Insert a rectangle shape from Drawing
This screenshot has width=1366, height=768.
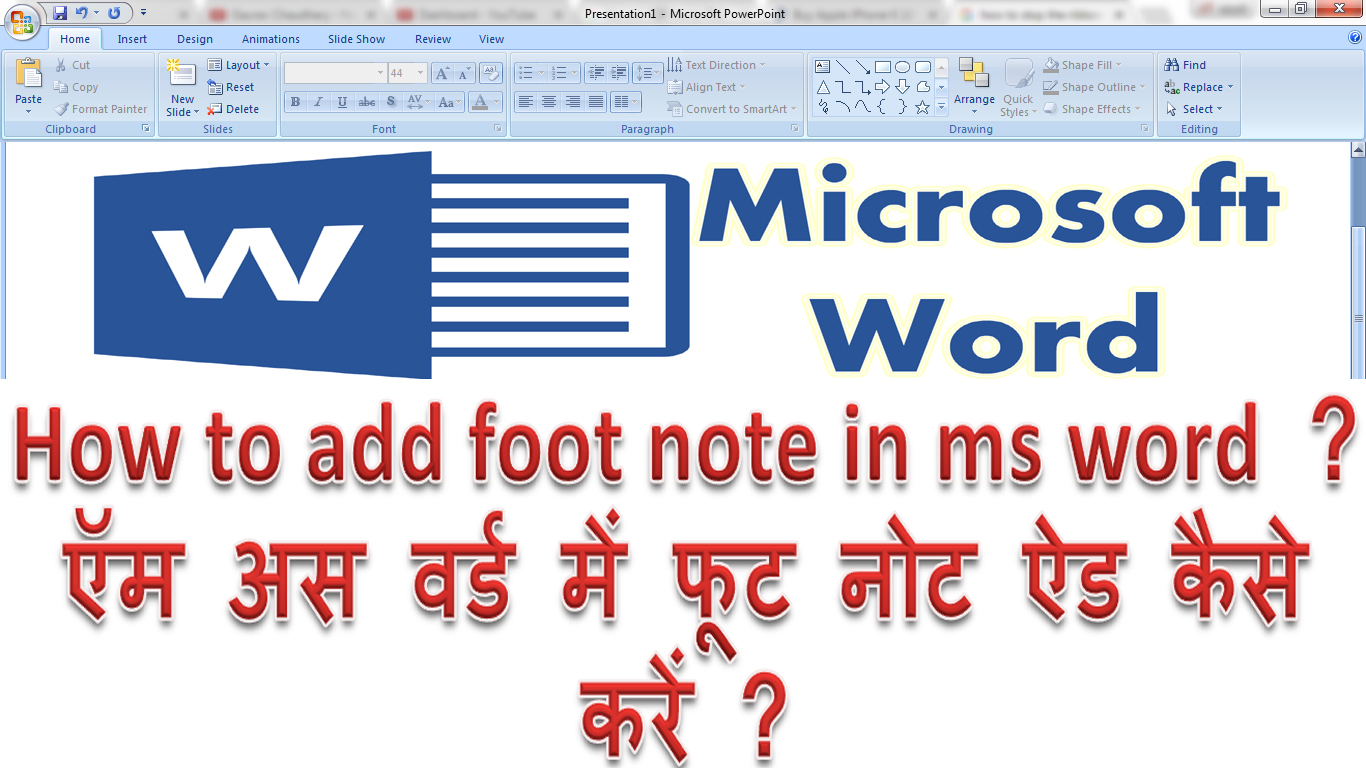883,66
